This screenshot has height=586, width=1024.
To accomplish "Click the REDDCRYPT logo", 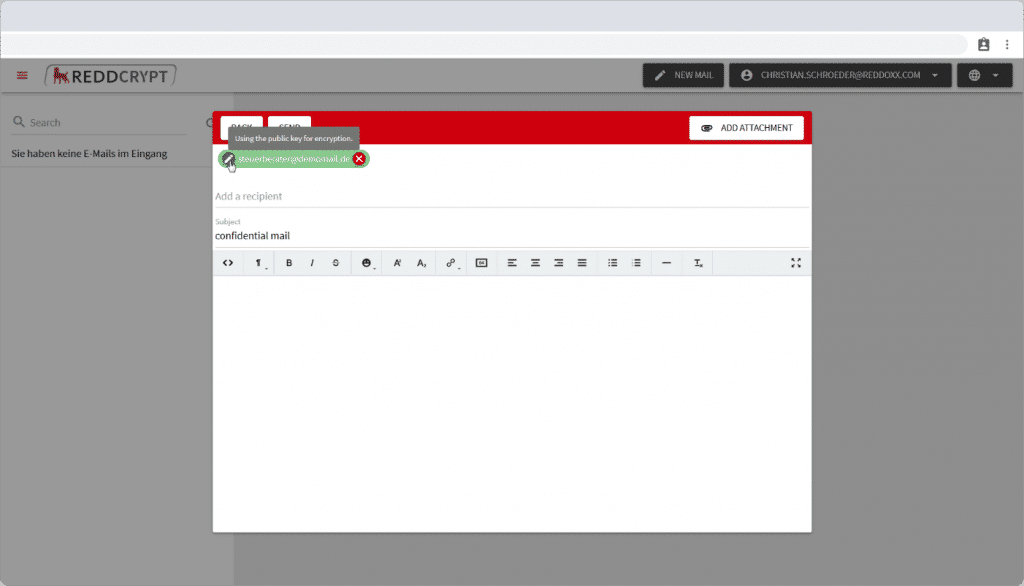I will [110, 76].
